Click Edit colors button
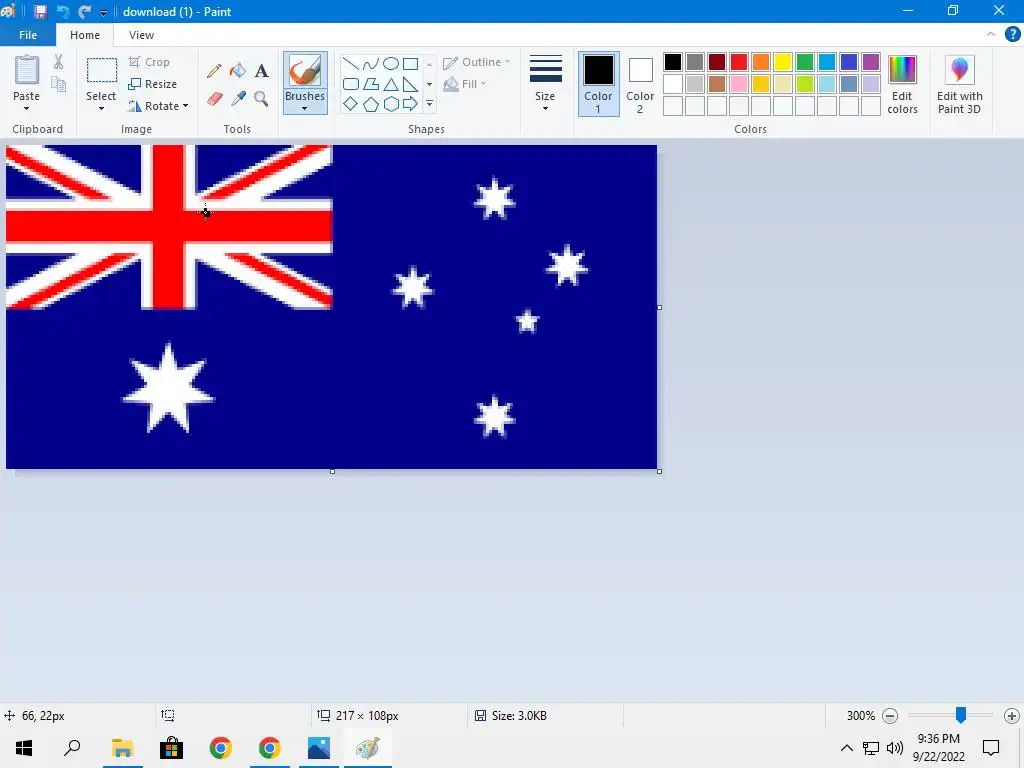The height and width of the screenshot is (768, 1024). [x=903, y=85]
